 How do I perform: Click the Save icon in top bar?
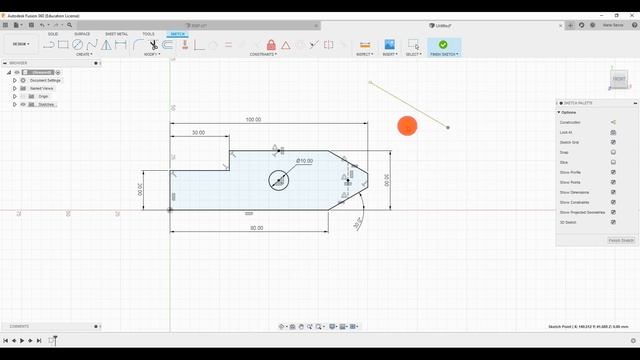(31, 25)
